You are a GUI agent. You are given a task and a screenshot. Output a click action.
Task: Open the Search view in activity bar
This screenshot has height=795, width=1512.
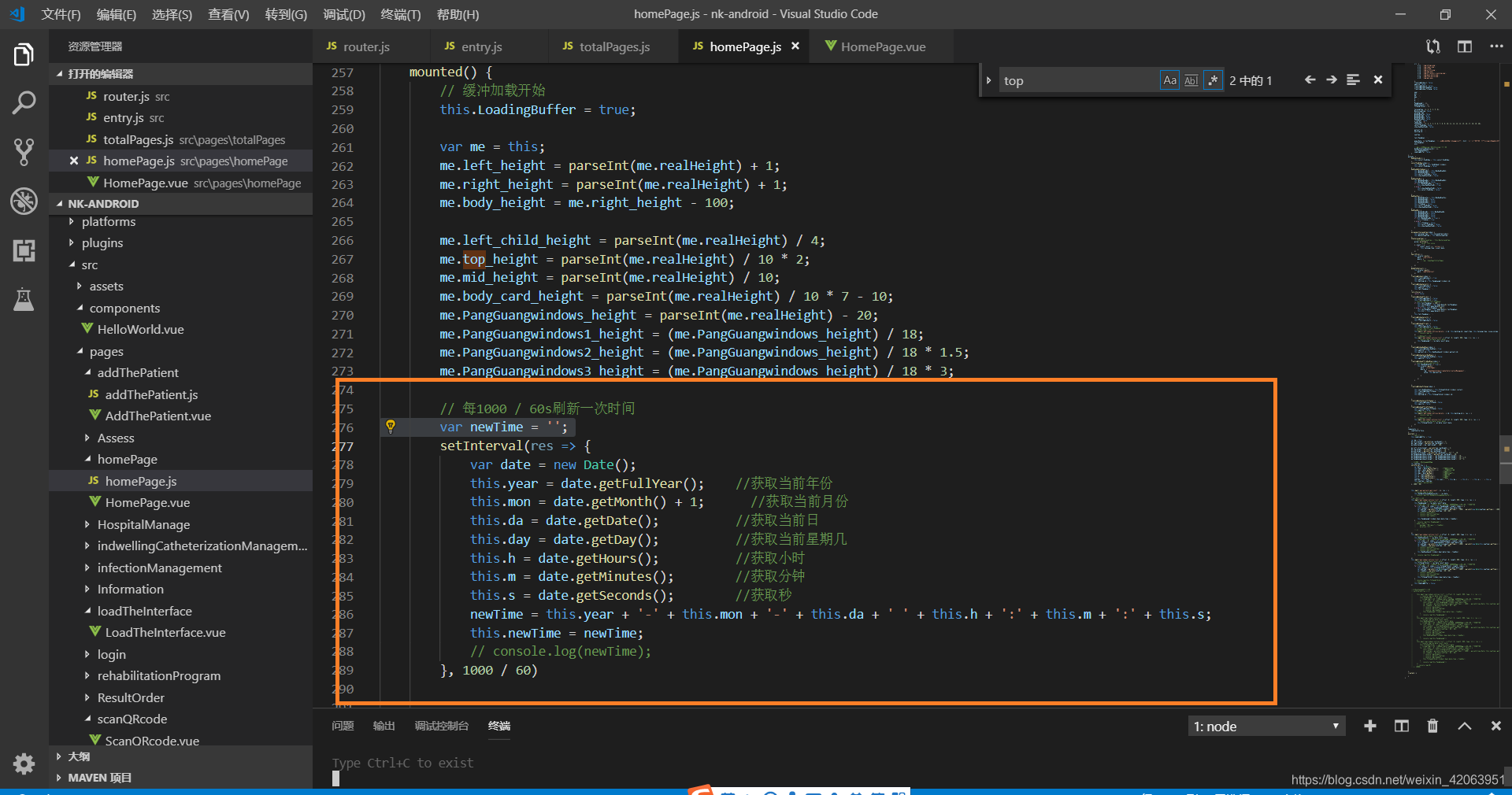24,102
